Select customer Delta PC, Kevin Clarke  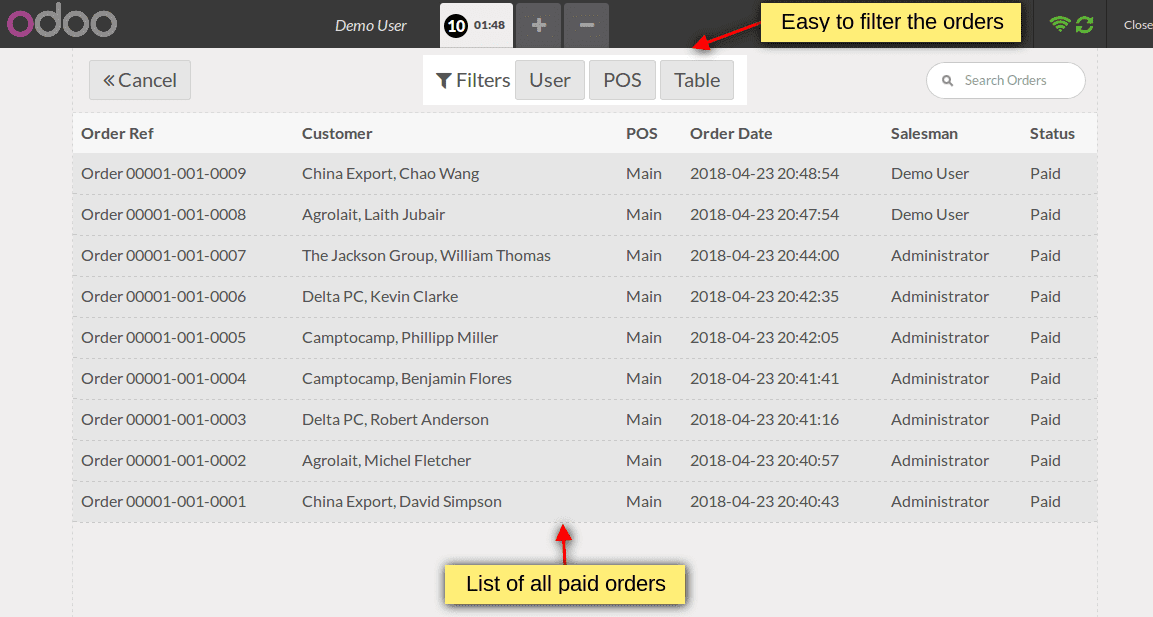pos(380,296)
